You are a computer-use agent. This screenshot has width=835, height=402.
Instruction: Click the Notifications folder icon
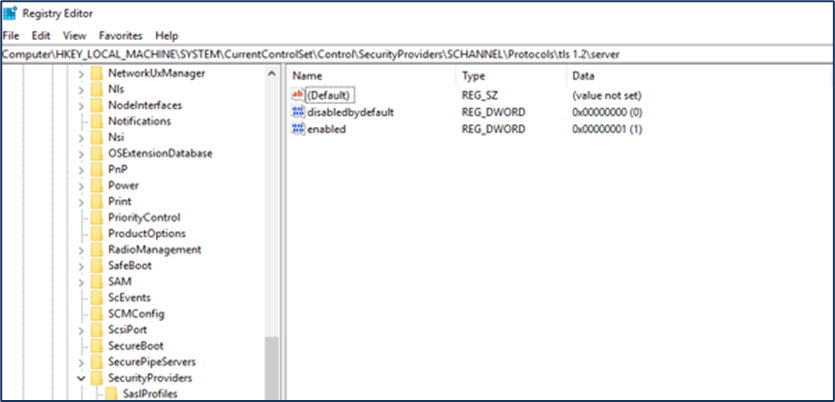click(96, 121)
